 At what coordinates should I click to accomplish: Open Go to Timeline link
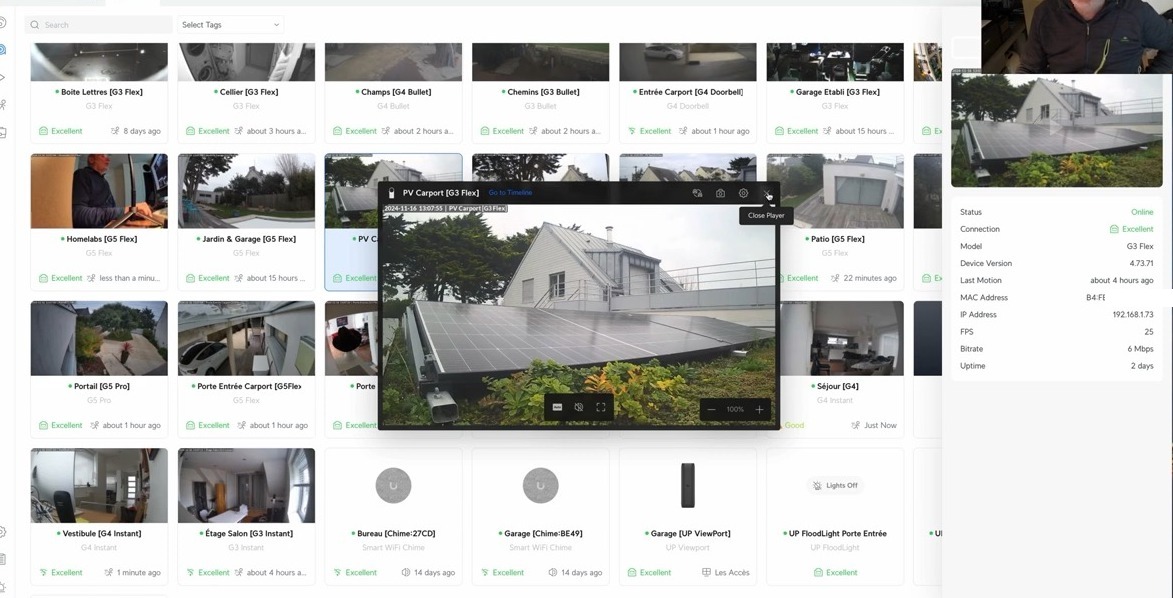point(510,193)
